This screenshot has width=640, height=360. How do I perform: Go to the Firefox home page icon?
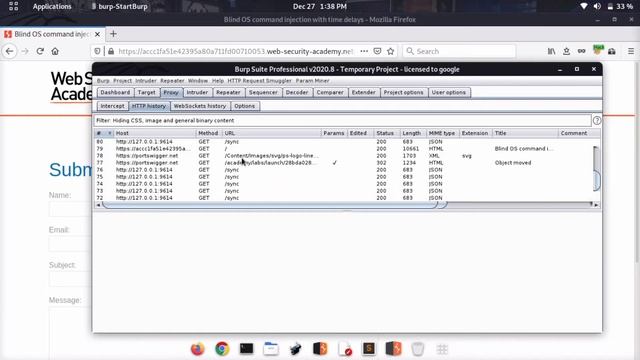coord(55,51)
